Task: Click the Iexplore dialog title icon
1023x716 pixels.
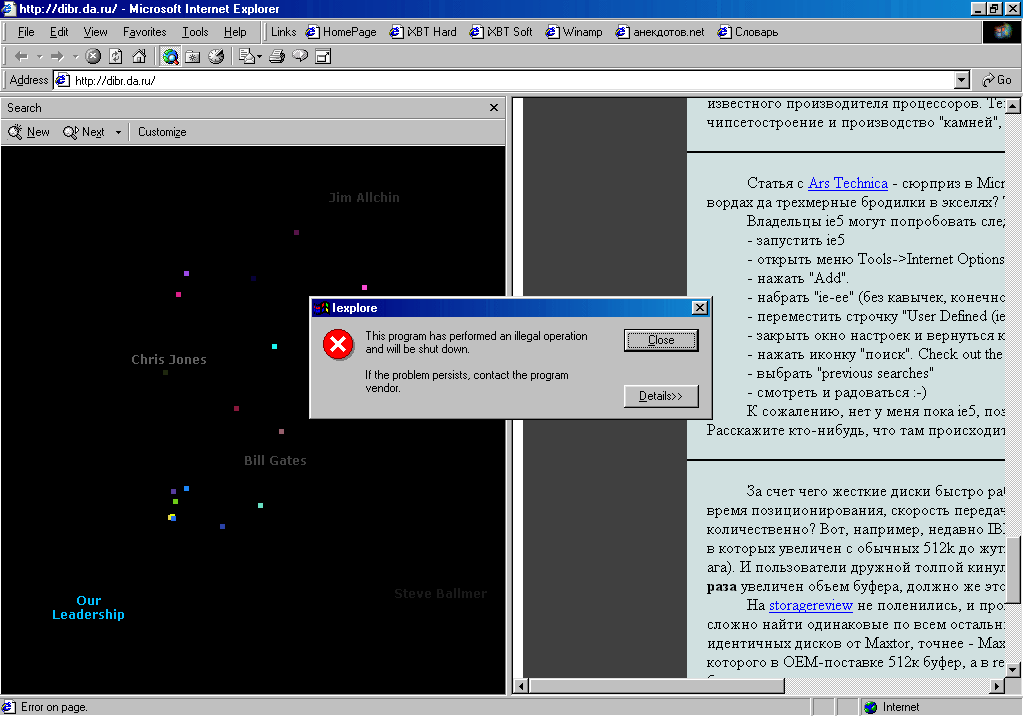Action: [x=321, y=307]
